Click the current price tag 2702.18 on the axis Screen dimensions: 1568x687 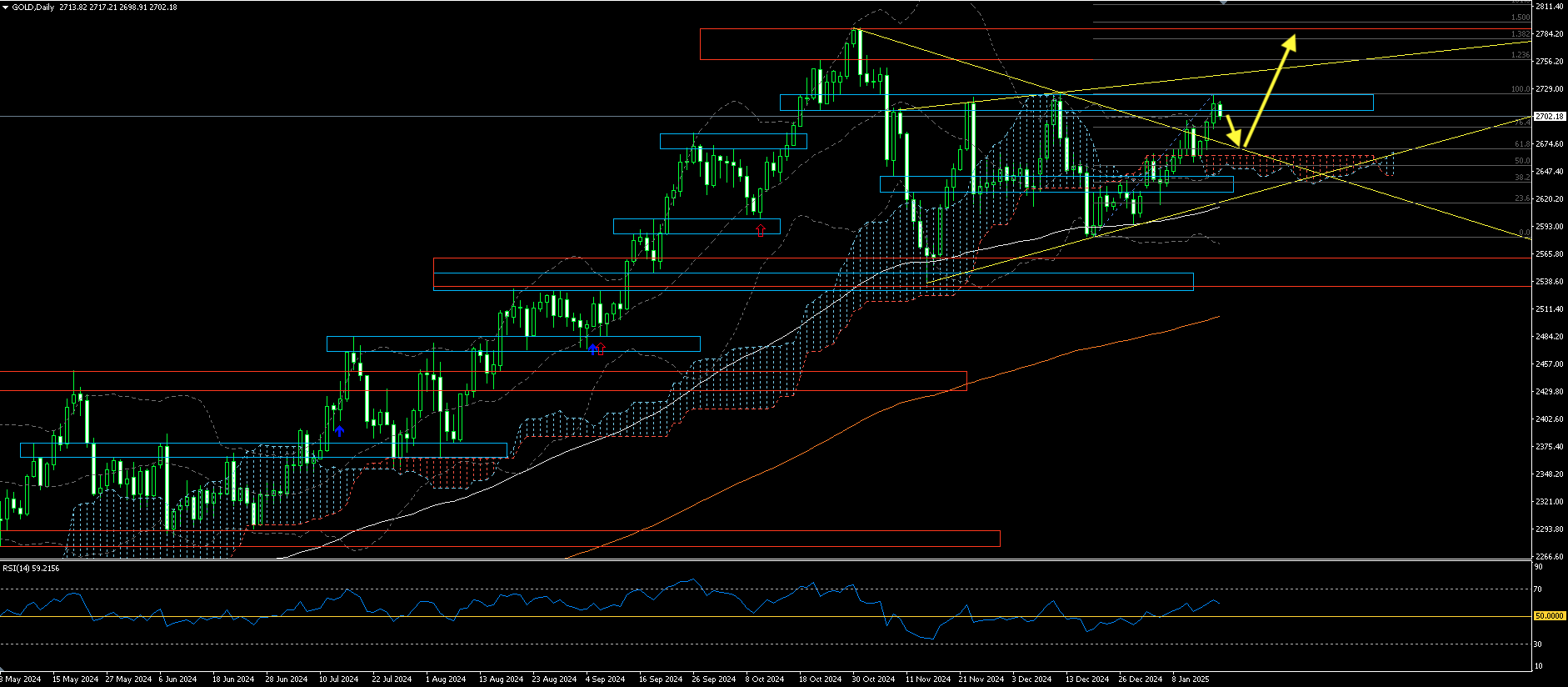[x=1549, y=117]
